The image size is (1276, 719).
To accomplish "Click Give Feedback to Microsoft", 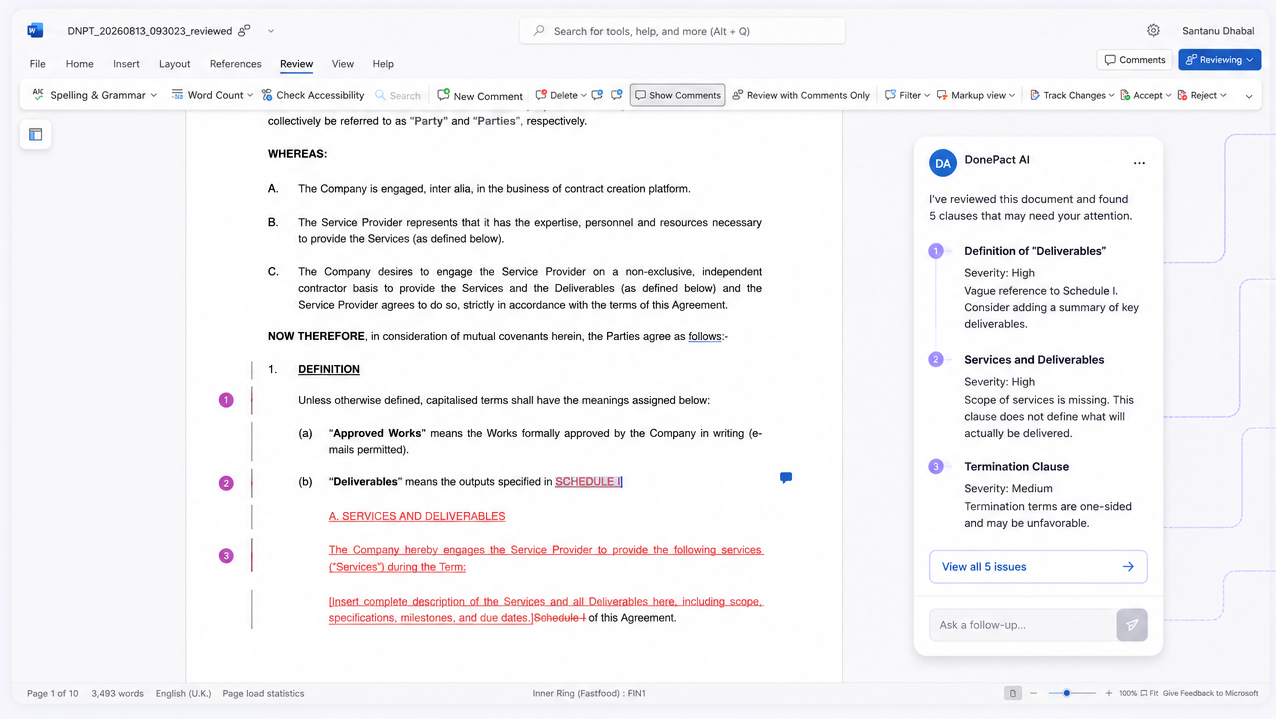I will [x=1210, y=693].
